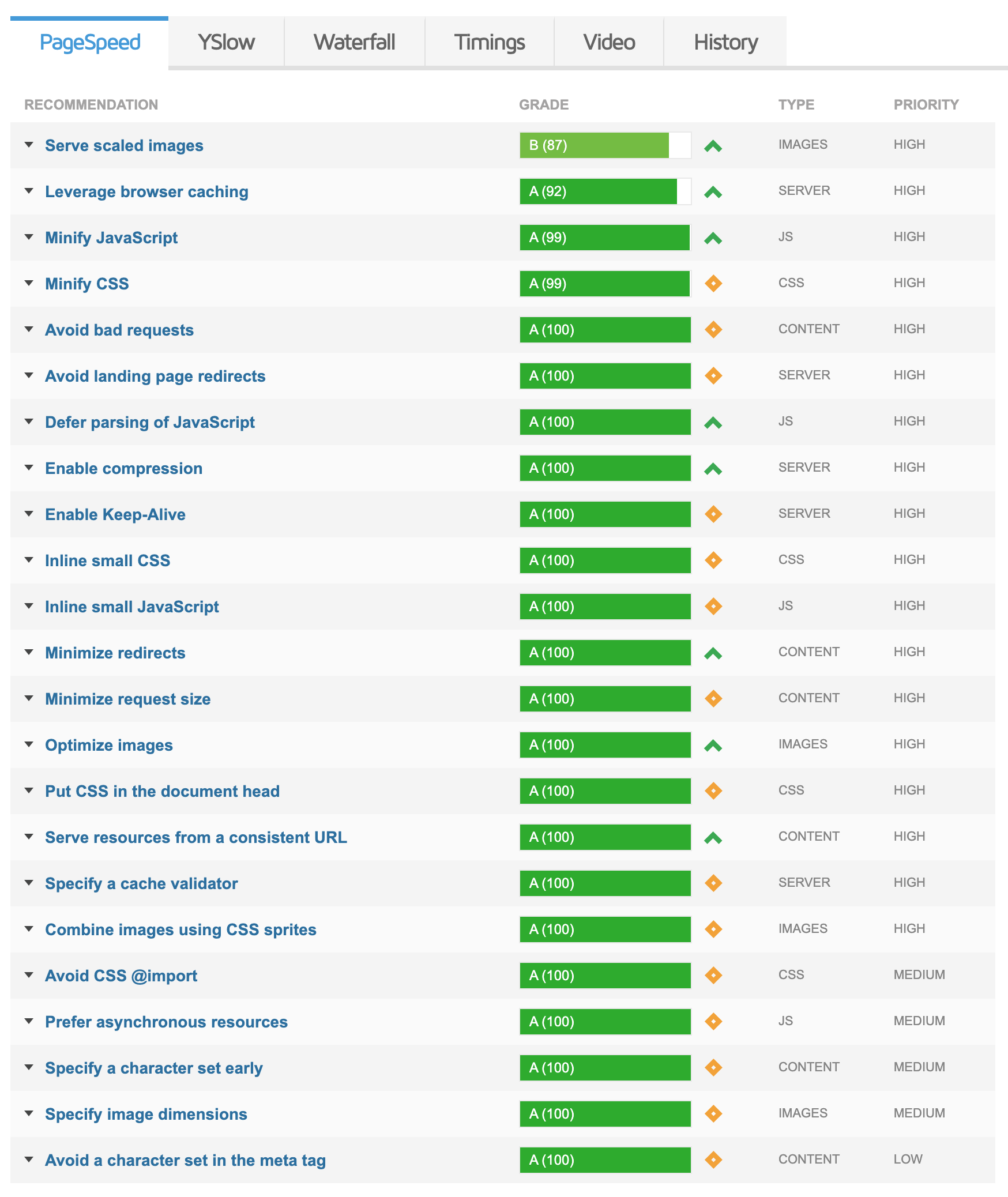The height and width of the screenshot is (1197, 1008).
Task: Expand the Minify JavaScript row triangle
Action: pyautogui.click(x=29, y=237)
